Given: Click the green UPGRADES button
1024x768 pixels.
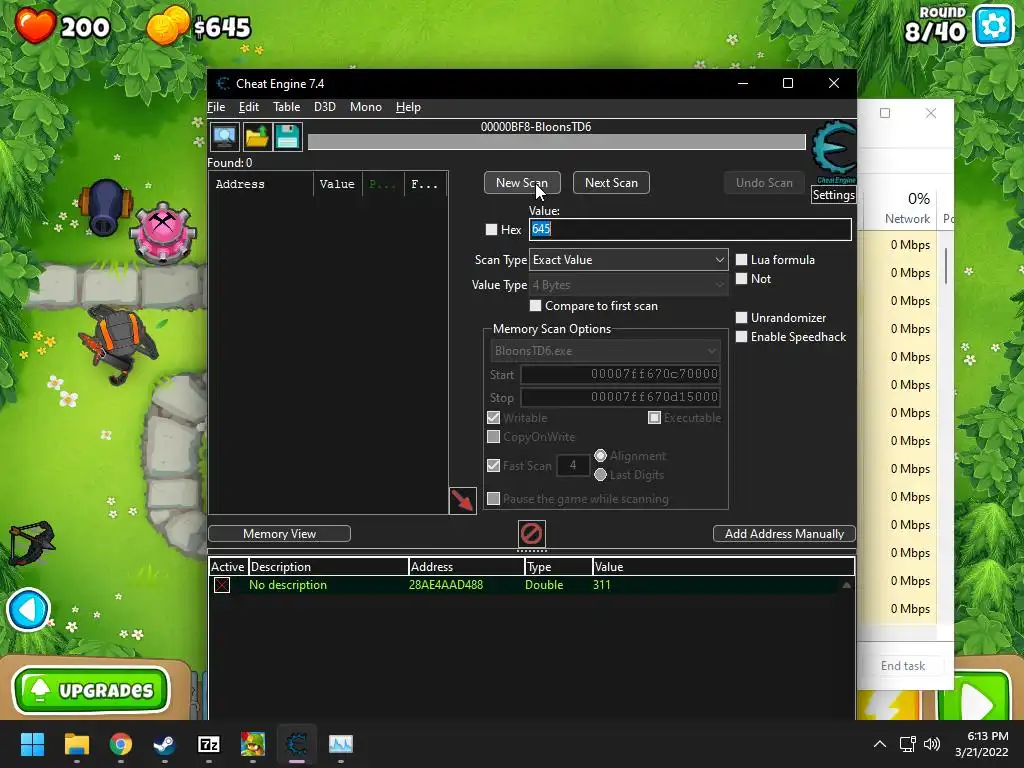Looking at the screenshot, I should [x=91, y=690].
